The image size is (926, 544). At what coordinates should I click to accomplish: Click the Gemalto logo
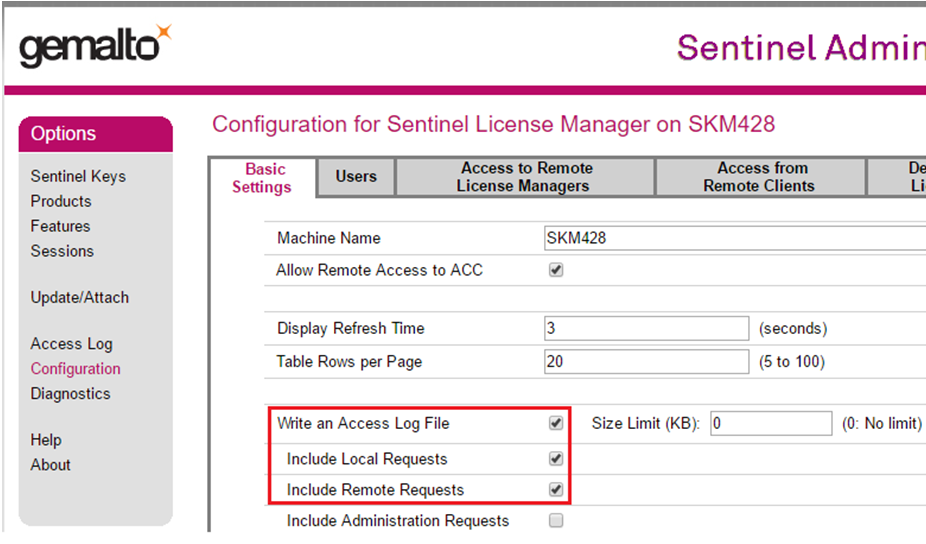tap(95, 46)
